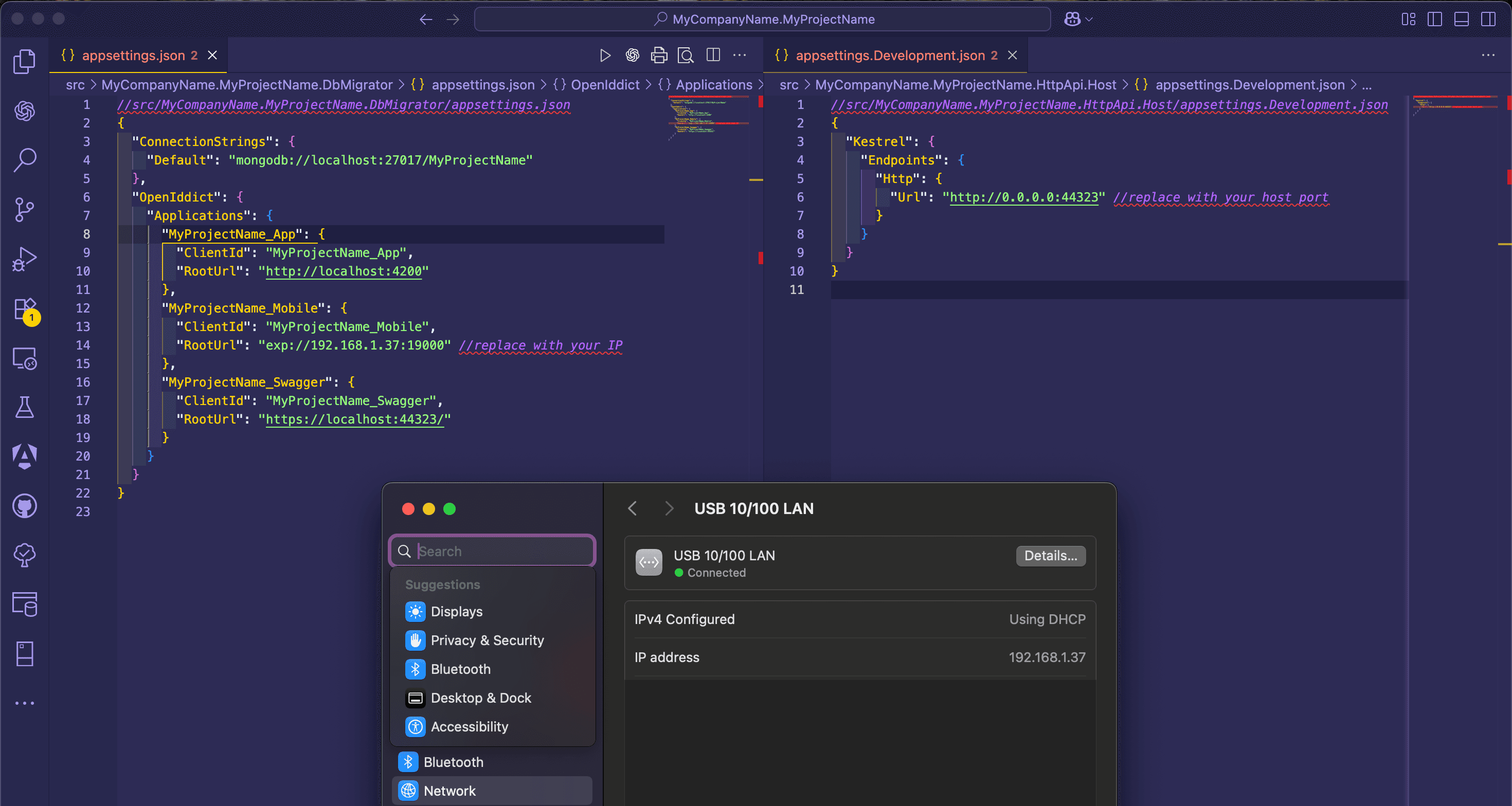Open Source Control view
The image size is (1512, 806).
coord(24,209)
